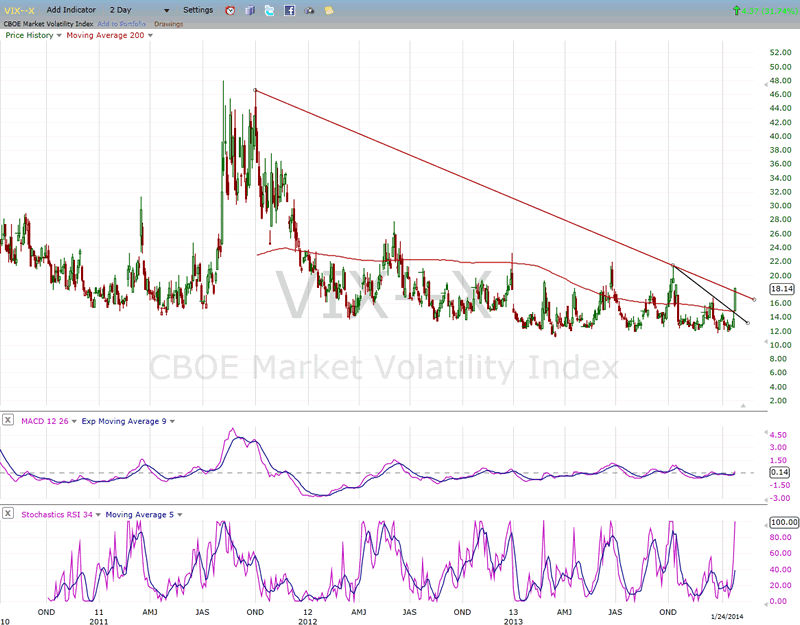
Task: Click the 4.50 MACD scale label
Action: [x=778, y=435]
